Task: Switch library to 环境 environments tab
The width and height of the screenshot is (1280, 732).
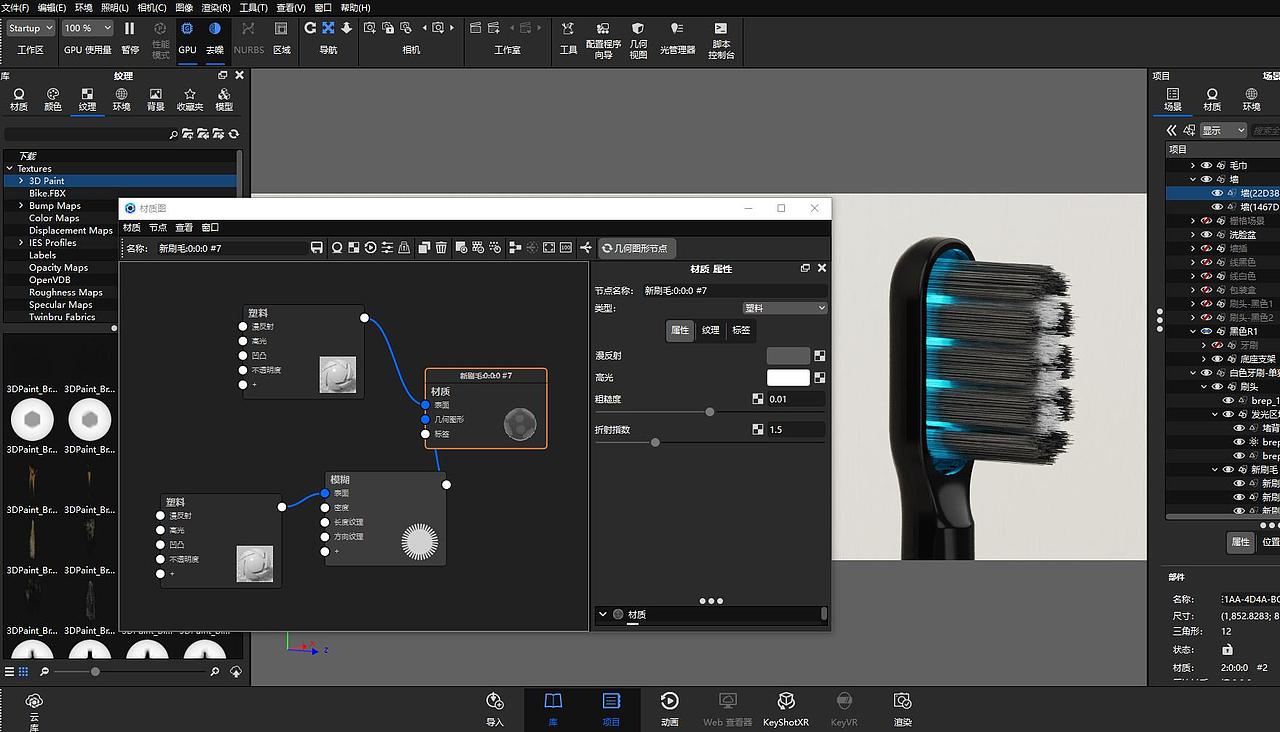Action: click(x=121, y=100)
